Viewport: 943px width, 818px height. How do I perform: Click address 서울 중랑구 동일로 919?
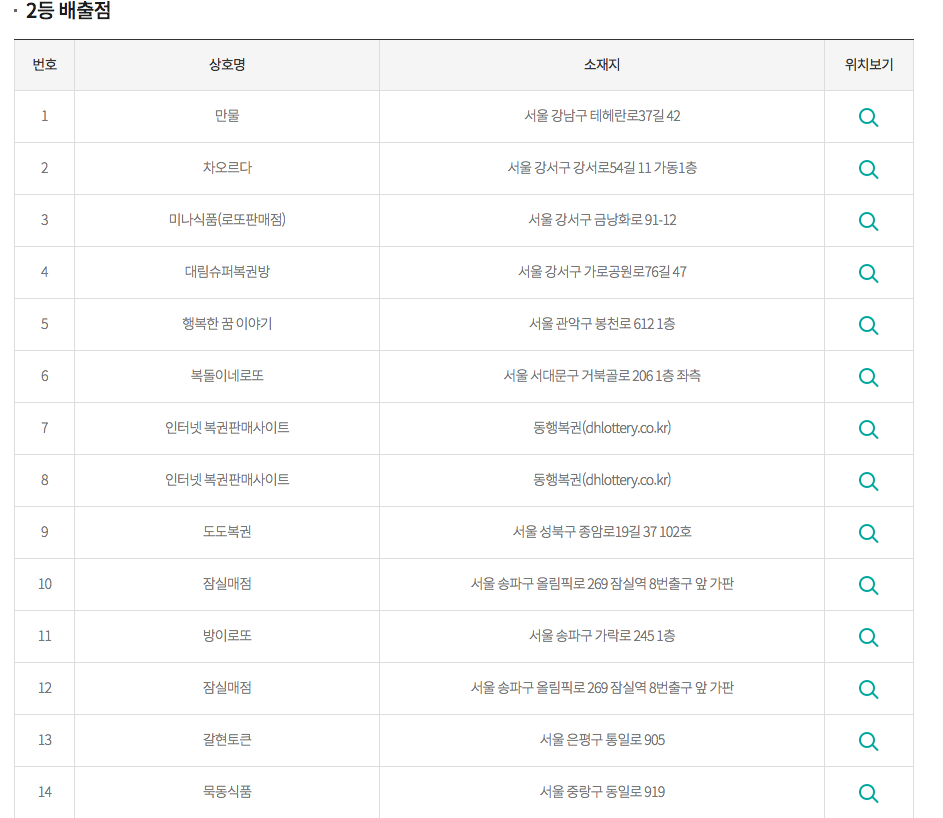[x=602, y=792]
